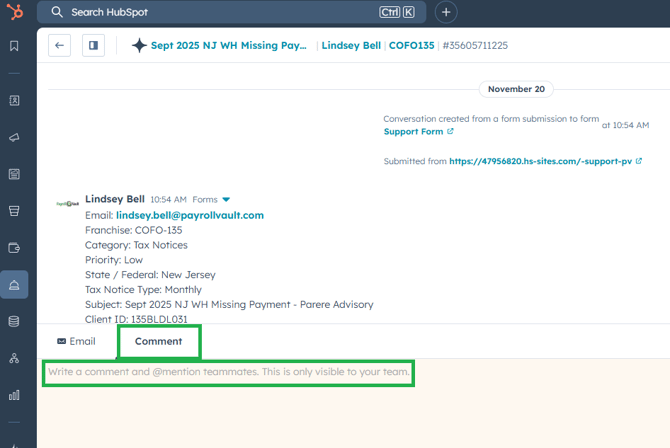Open the Bookmarks sidebar icon
Viewport: 670px width, 448px height.
pos(14,46)
